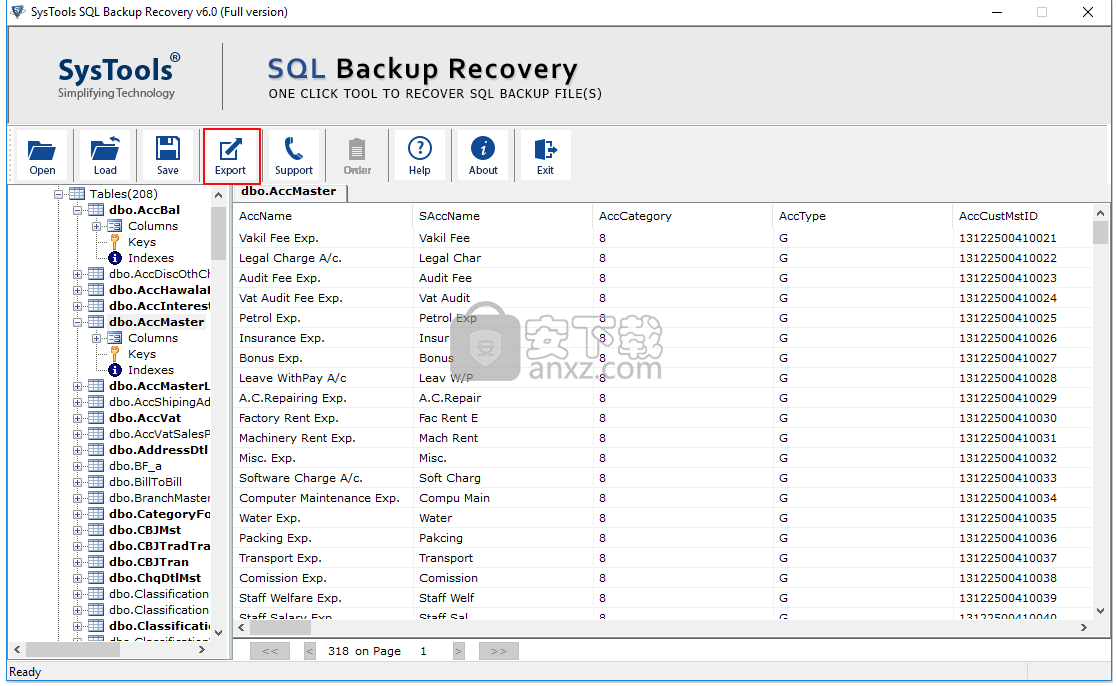Expand Columns under dbo.AccBal
Viewport: 1116px width, 686px height.
[96, 226]
